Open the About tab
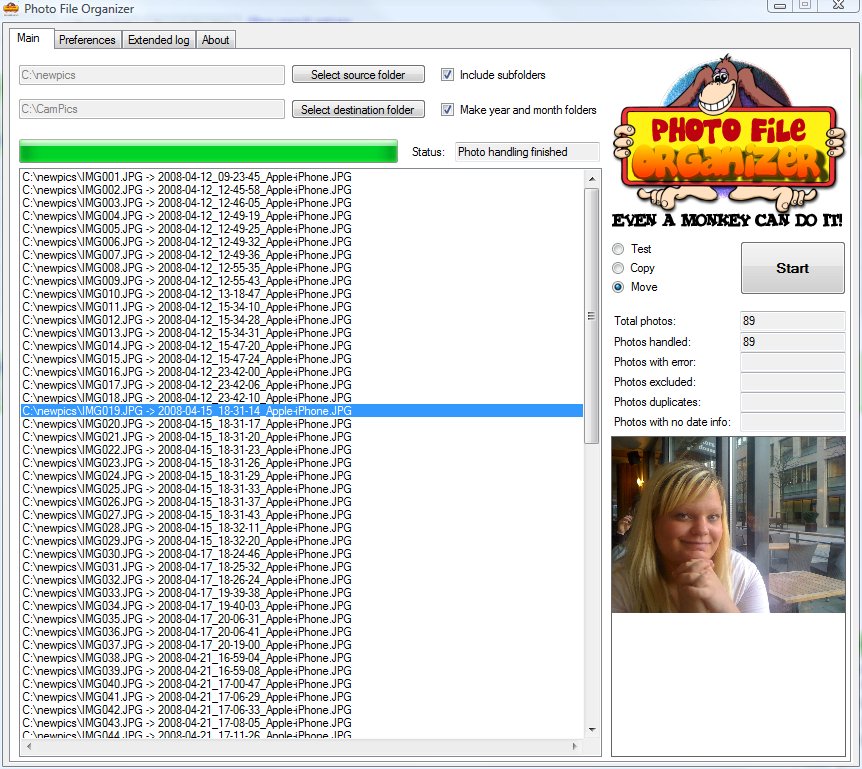The image size is (862, 769). (x=216, y=40)
